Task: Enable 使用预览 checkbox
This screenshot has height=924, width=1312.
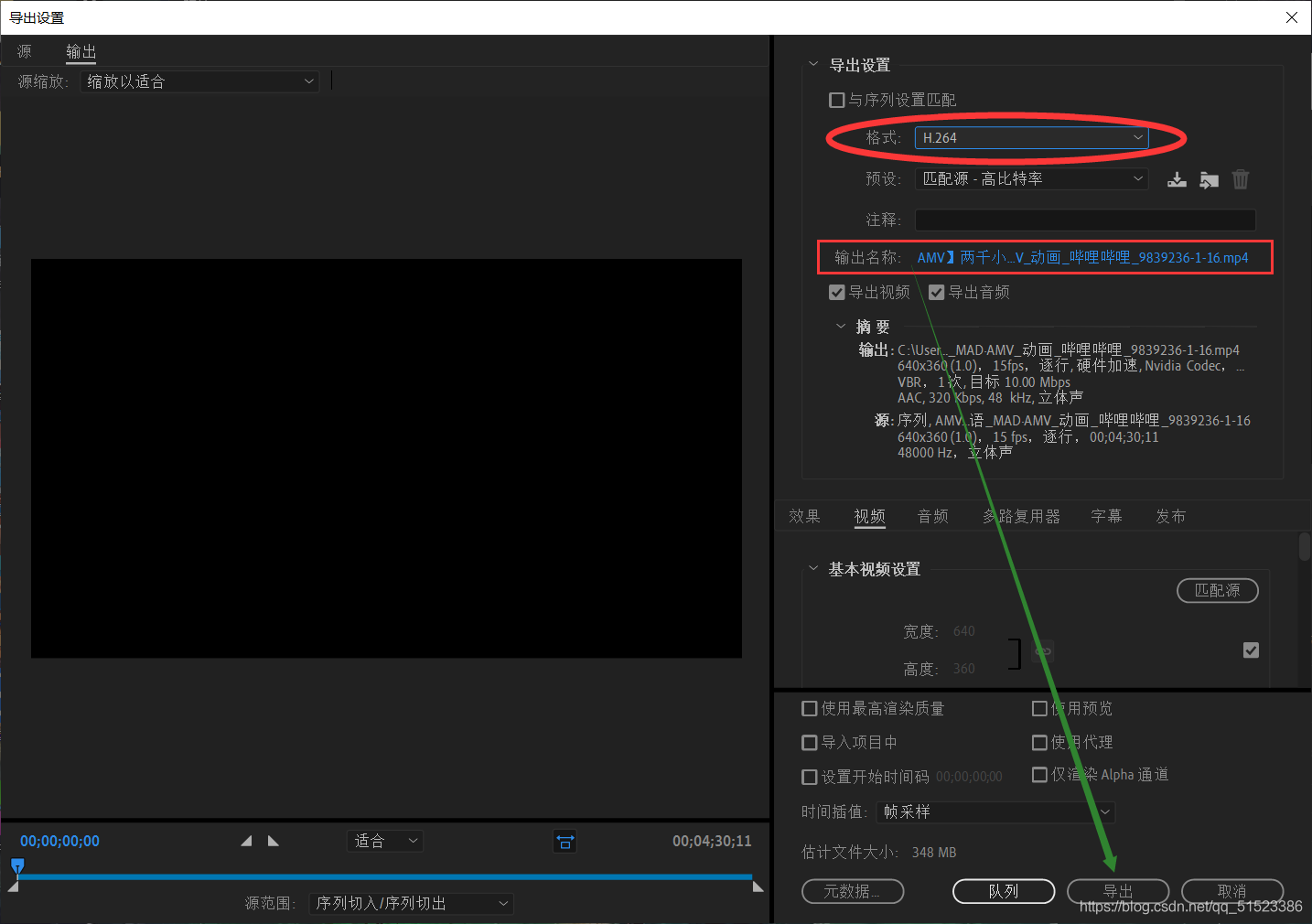Action: coord(1039,708)
